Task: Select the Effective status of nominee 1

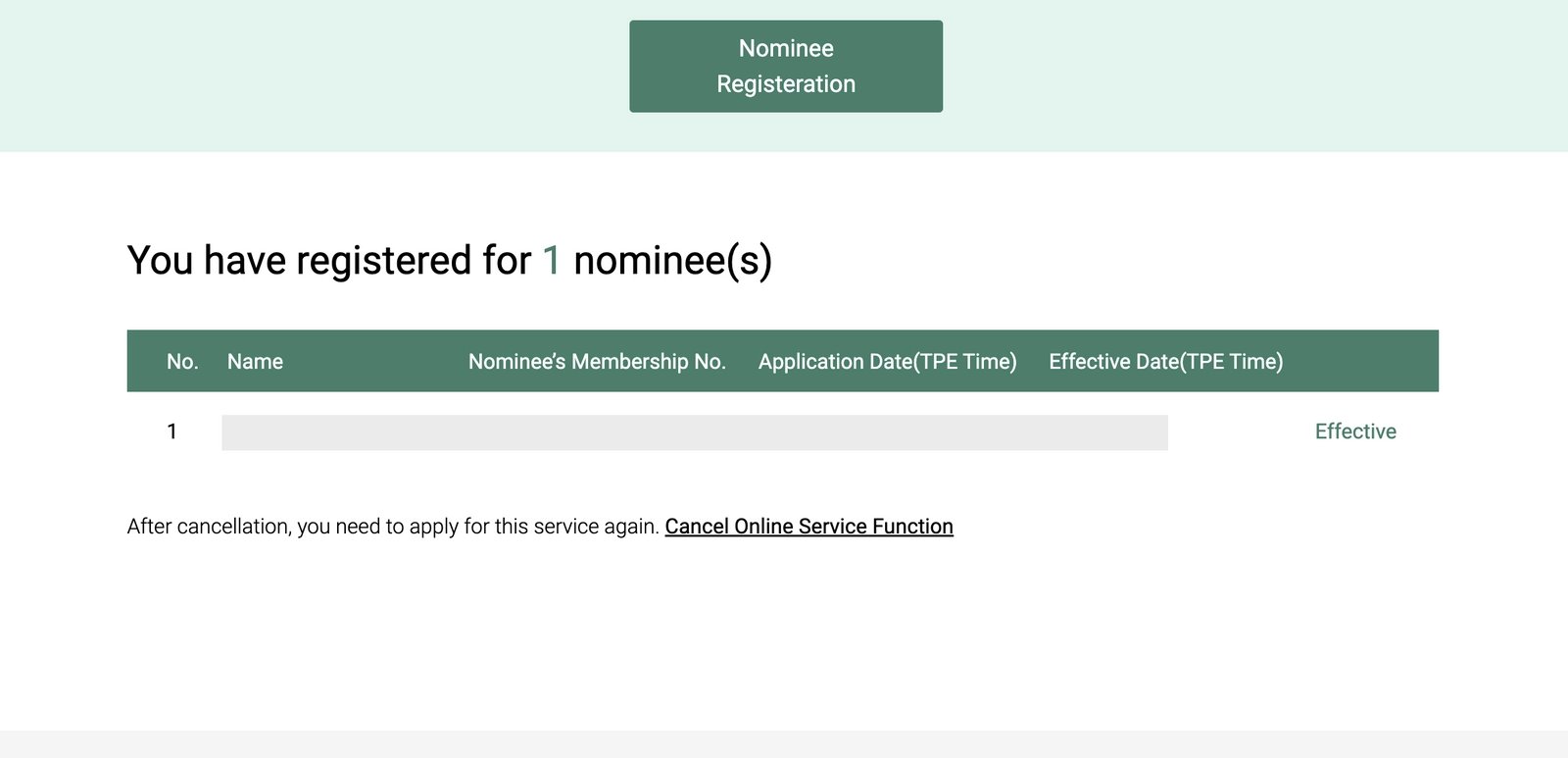Action: click(x=1355, y=431)
